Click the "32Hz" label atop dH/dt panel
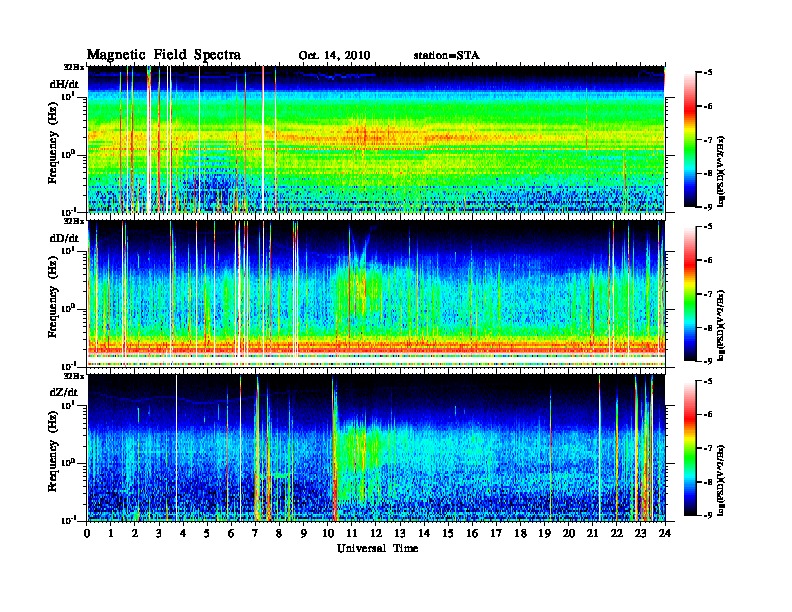 point(74,67)
